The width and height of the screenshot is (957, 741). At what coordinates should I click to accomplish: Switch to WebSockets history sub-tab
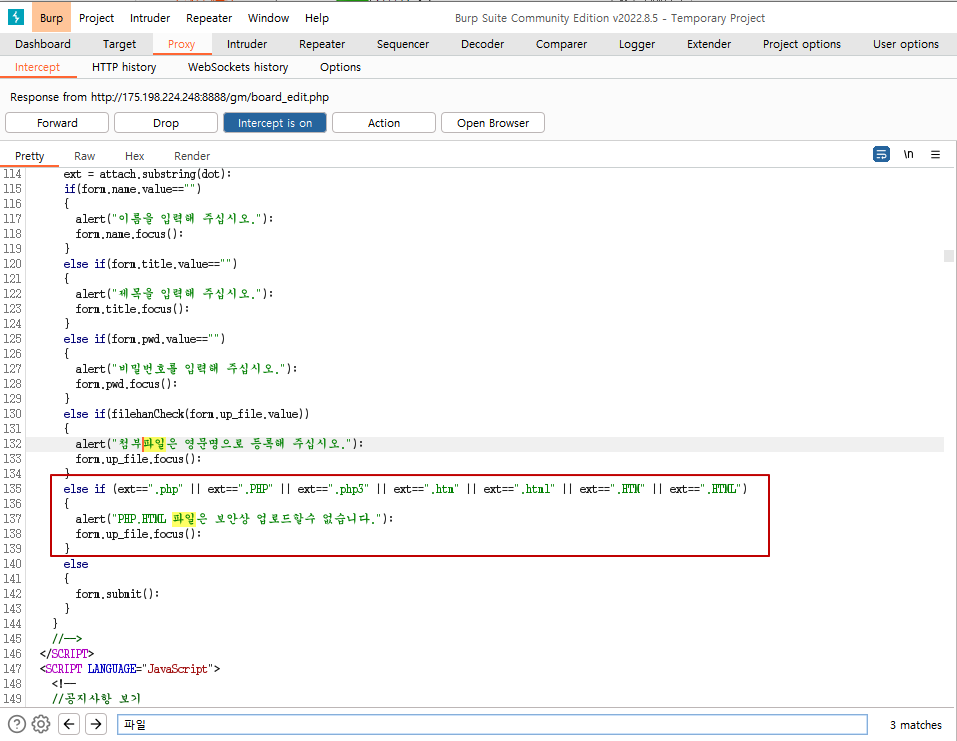pyautogui.click(x=237, y=67)
